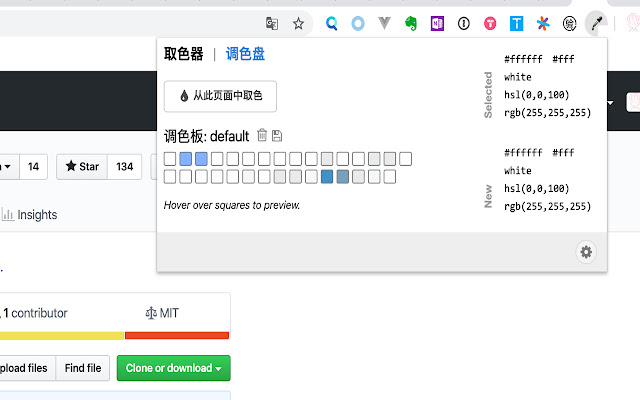The image size is (640, 400).
Task: Bookmark this page with the star icon
Action: 298,23
